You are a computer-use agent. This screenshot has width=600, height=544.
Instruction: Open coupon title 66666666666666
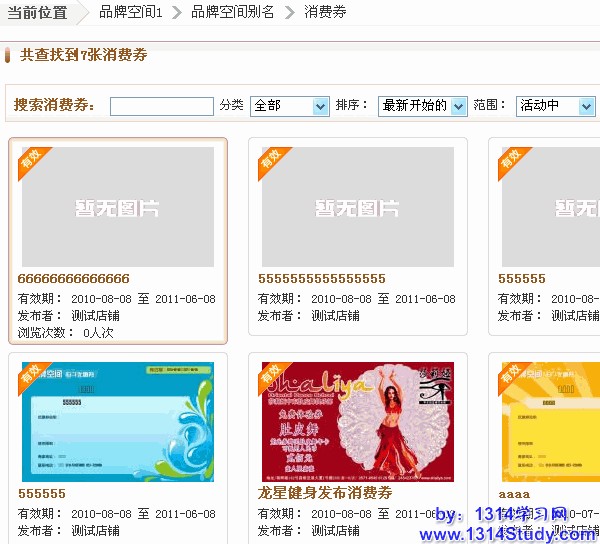[74, 279]
